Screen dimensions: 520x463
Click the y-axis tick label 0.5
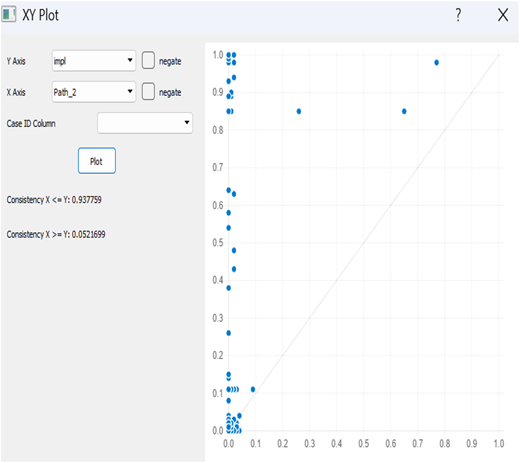click(x=218, y=243)
